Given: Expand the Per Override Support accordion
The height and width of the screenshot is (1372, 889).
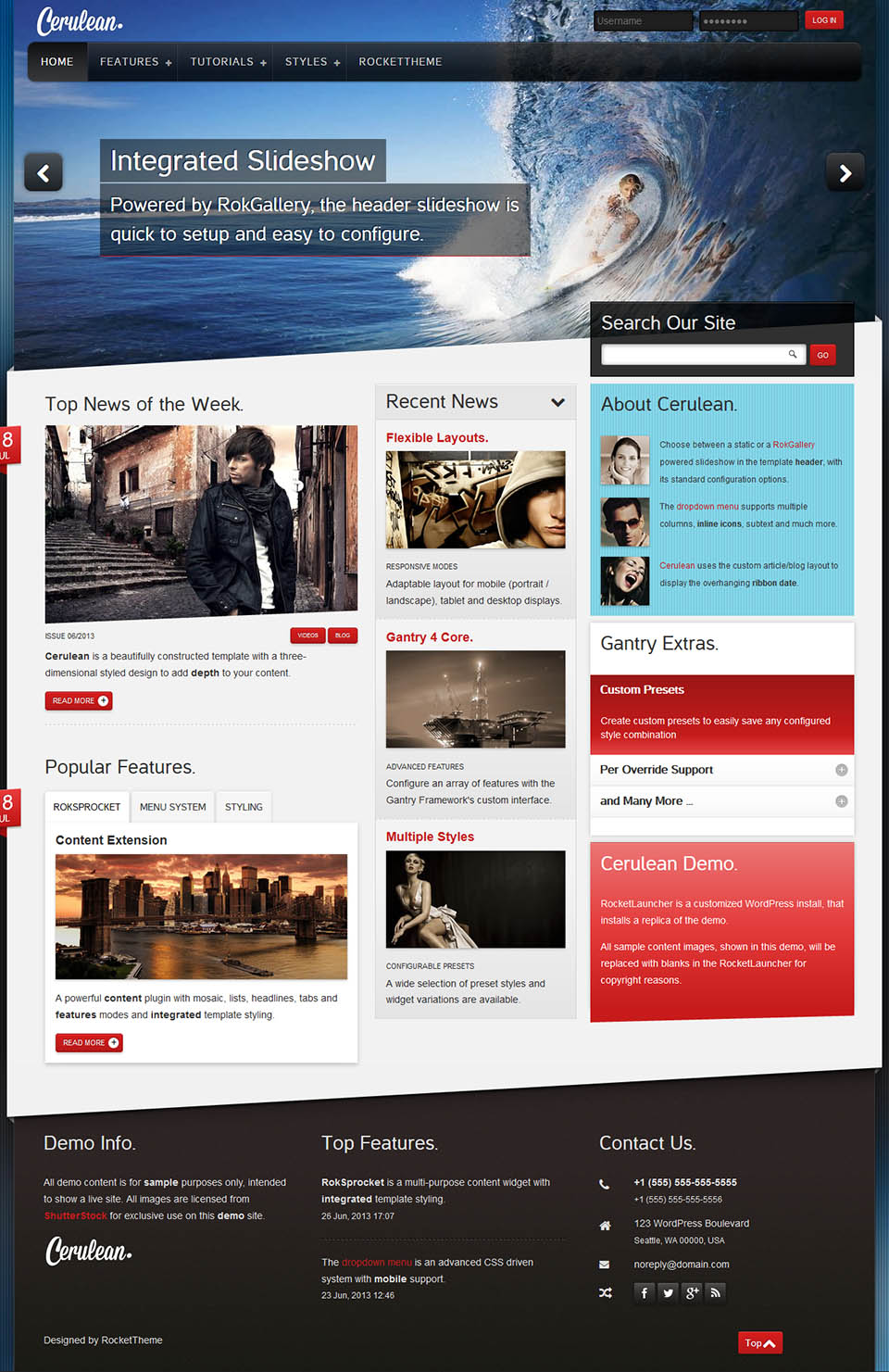Looking at the screenshot, I should pos(841,770).
